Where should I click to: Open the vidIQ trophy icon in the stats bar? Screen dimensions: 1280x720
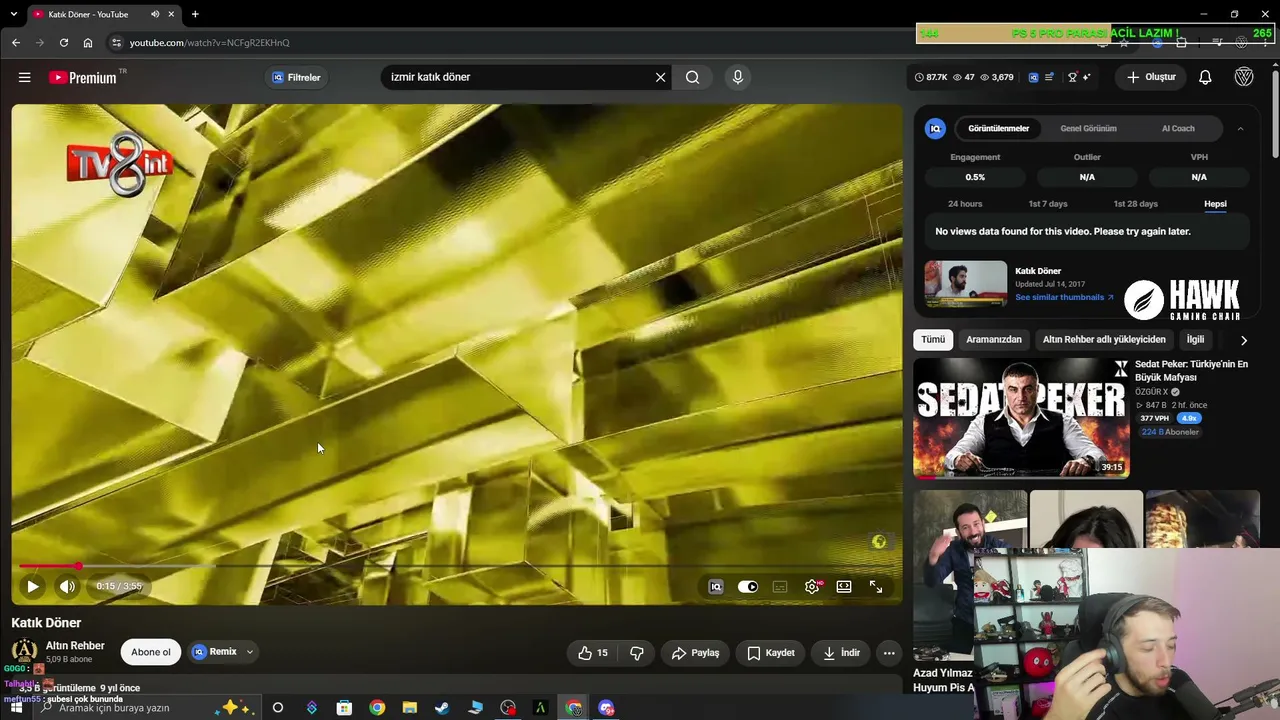tap(1072, 77)
